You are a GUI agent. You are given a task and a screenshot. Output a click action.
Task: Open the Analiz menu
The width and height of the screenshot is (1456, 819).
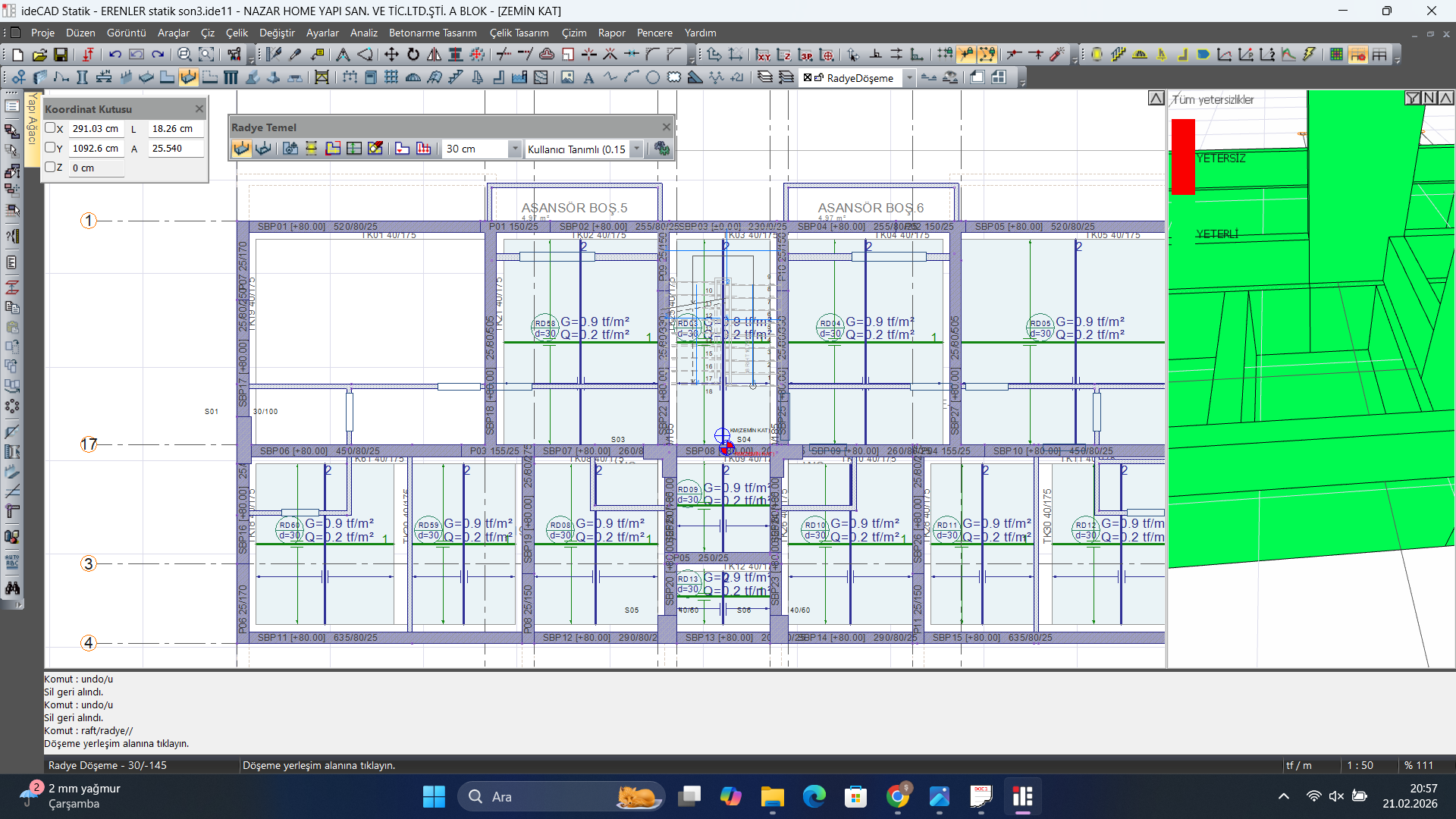tap(363, 33)
